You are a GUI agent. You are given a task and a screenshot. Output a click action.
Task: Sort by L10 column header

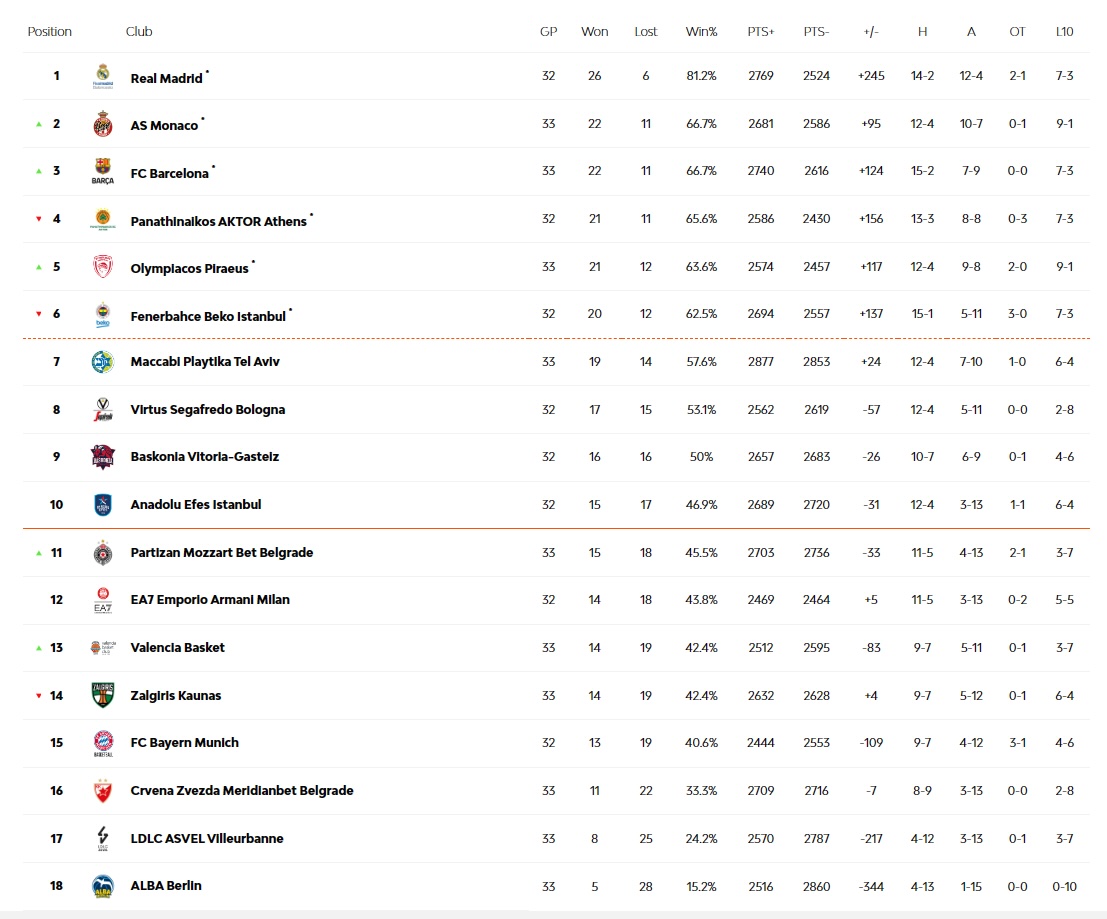(x=1064, y=32)
